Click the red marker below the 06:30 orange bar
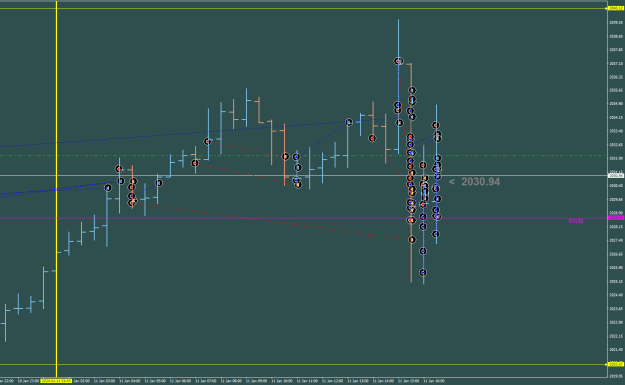Image resolution: width=625 pixels, height=385 pixels. [x=195, y=163]
